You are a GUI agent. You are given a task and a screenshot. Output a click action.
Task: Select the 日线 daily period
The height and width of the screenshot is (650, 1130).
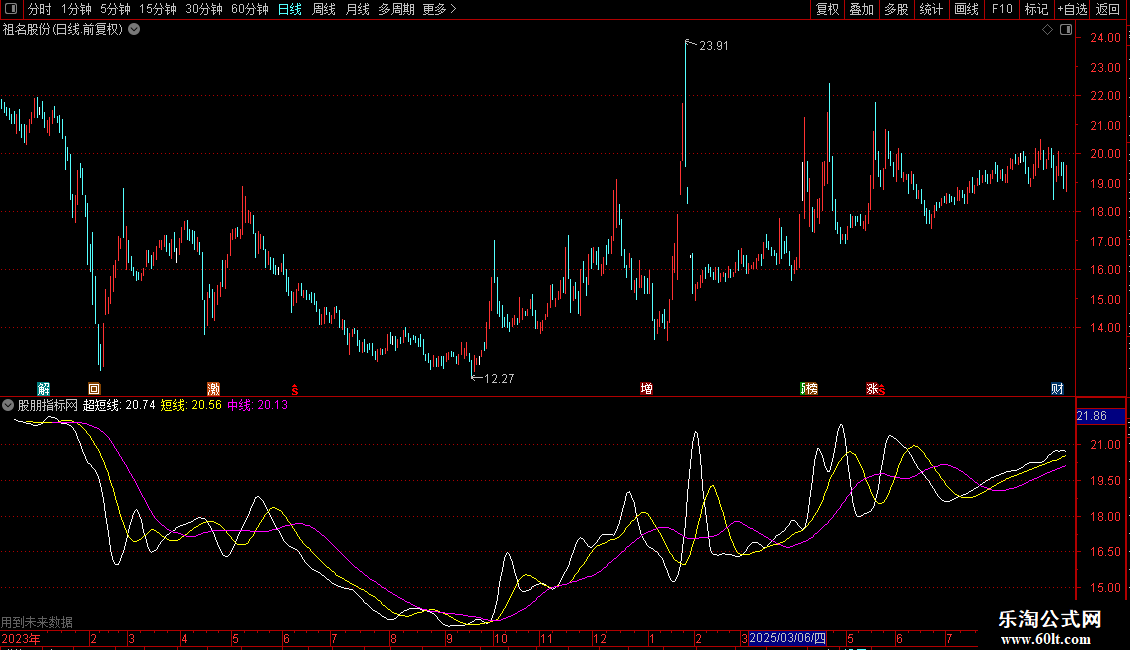290,9
